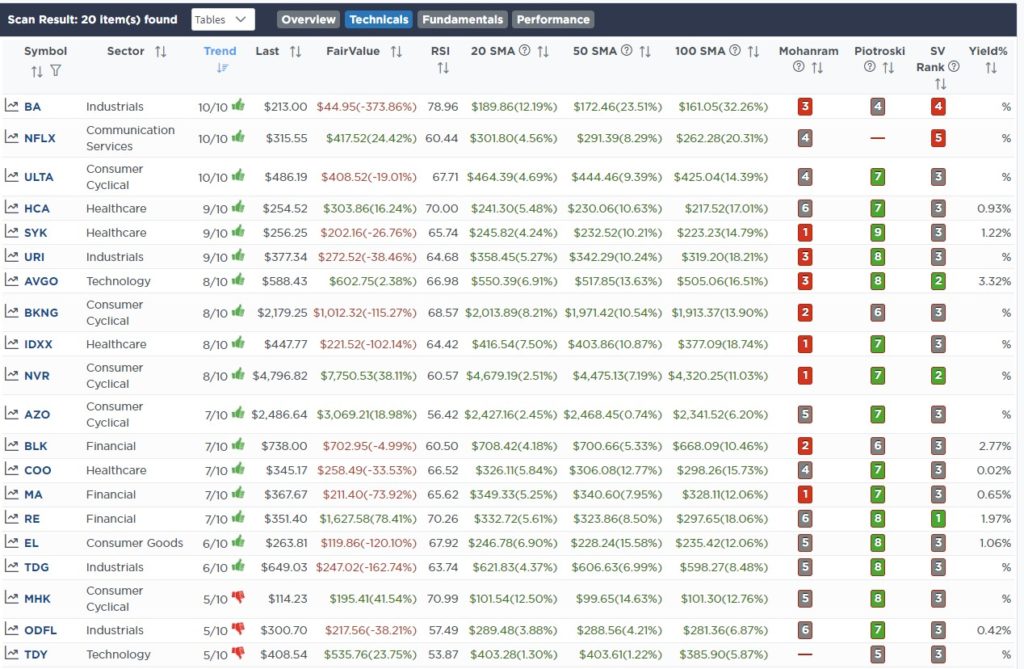Screen dimensions: 1024x669
Task: Open the chart icon for AVGO
Action: 12,280
